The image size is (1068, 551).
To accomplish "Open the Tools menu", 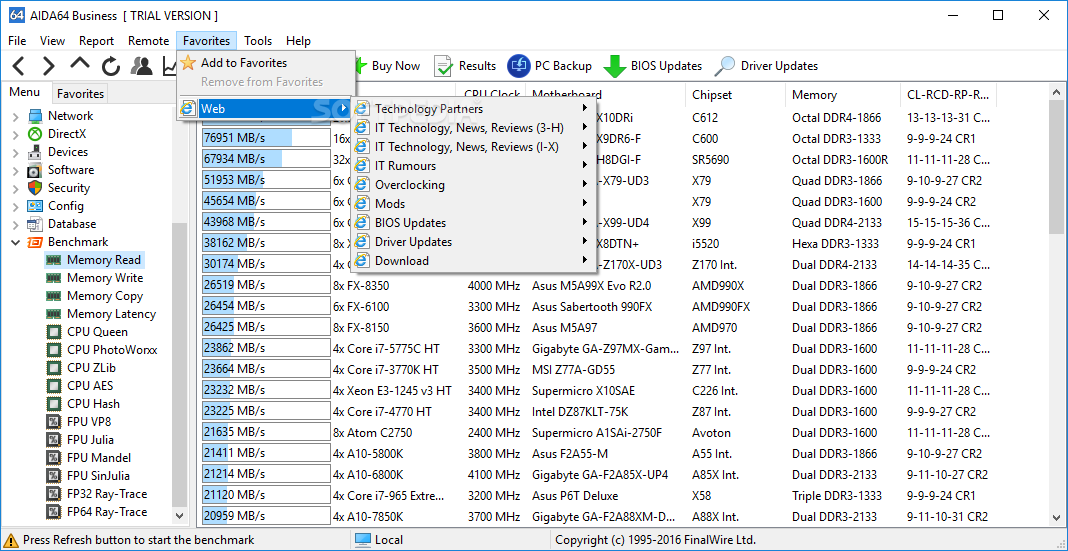I will pos(258,41).
